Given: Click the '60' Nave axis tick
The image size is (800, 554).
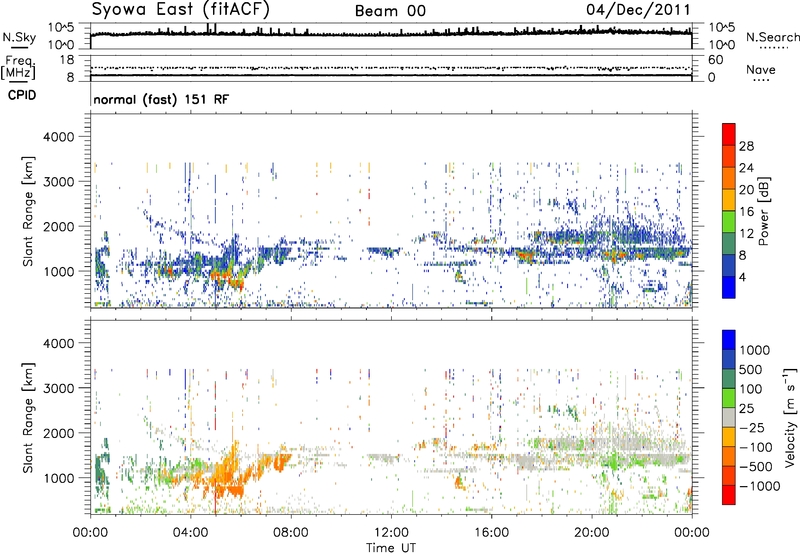Looking at the screenshot, I should click(715, 60).
